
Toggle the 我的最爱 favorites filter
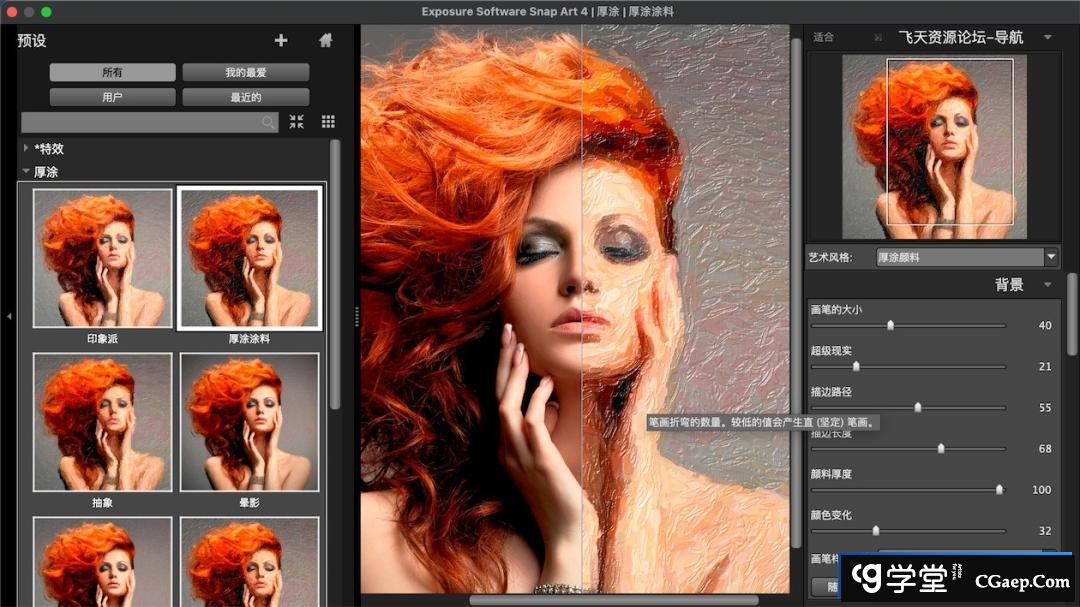[245, 73]
